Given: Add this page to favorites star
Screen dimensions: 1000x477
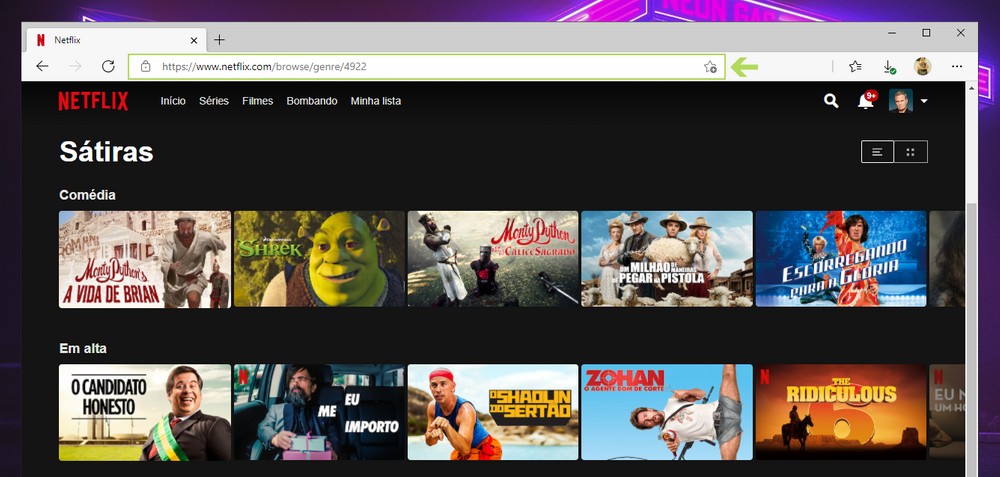Looking at the screenshot, I should pyautogui.click(x=710, y=66).
